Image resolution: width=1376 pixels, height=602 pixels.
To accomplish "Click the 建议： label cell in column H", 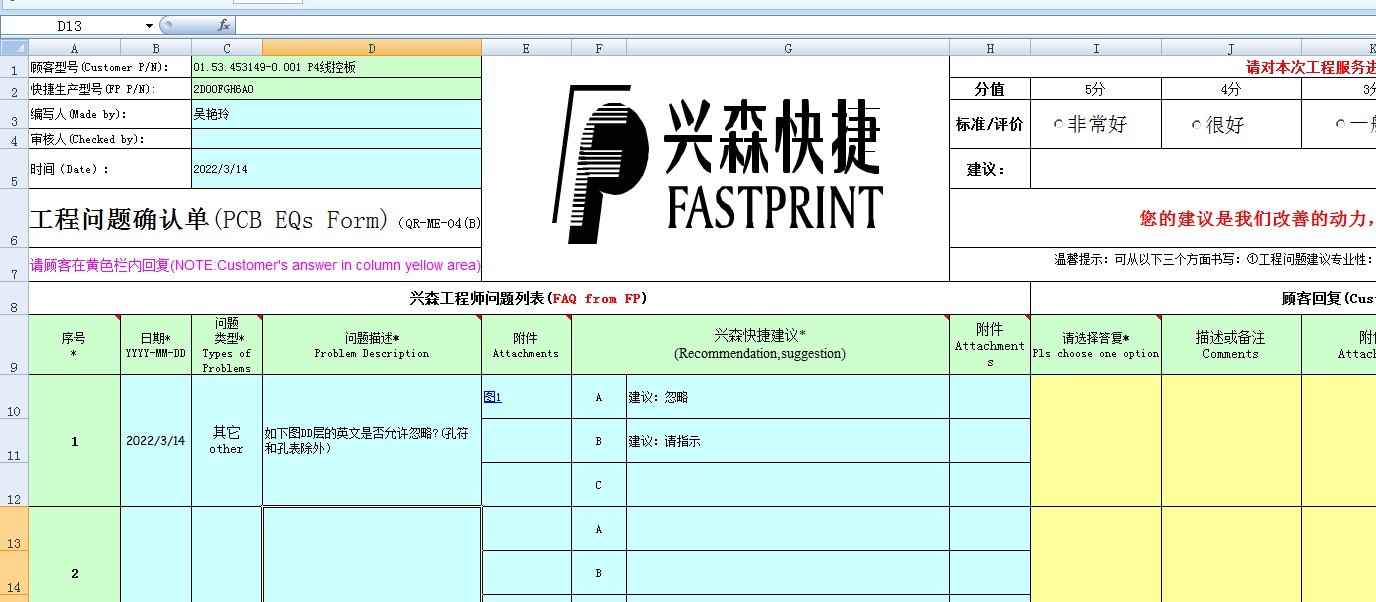I will click(990, 170).
